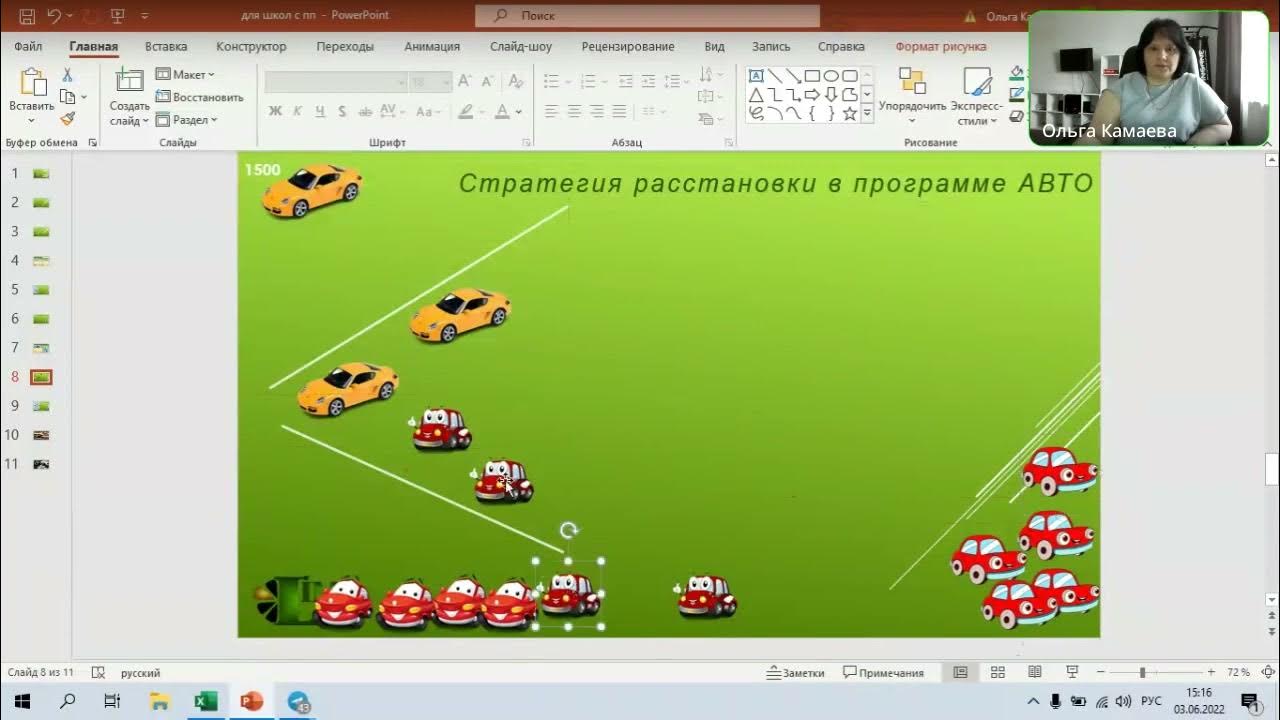Switch to slide sorter view

(997, 673)
